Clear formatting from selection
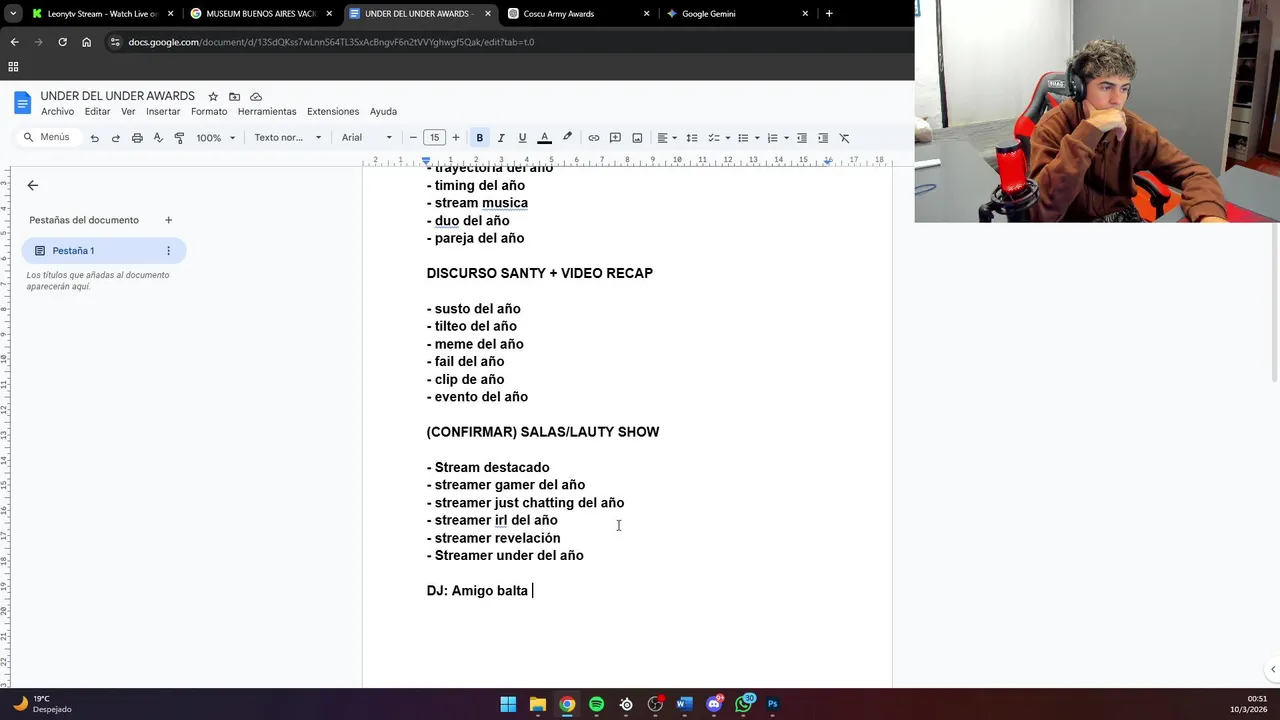The width and height of the screenshot is (1280, 720). 844,138
